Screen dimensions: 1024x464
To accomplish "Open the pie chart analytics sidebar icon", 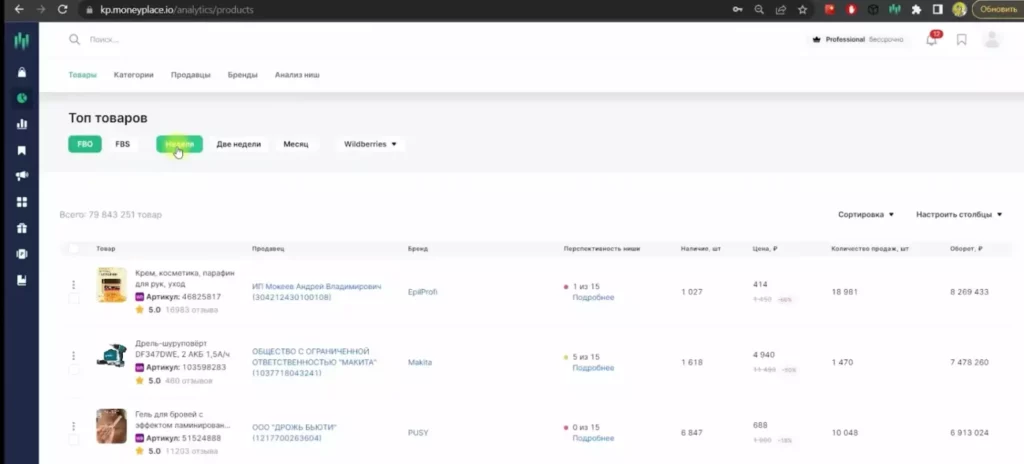I will point(22,98).
